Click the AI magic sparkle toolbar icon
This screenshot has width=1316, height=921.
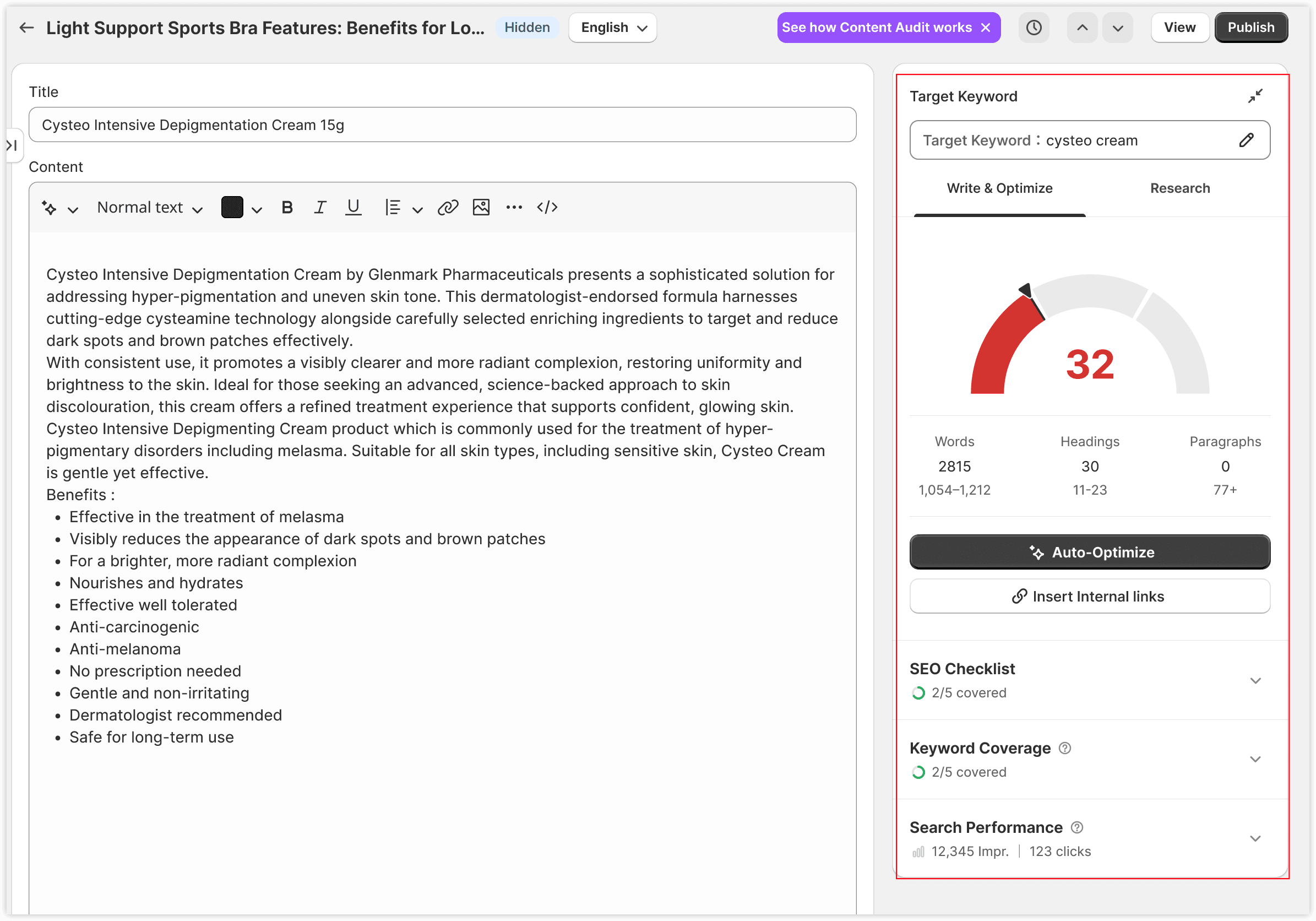[x=50, y=208]
